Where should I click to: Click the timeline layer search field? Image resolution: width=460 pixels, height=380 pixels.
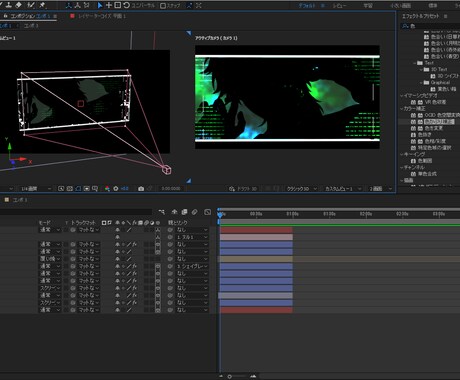coord(76,212)
